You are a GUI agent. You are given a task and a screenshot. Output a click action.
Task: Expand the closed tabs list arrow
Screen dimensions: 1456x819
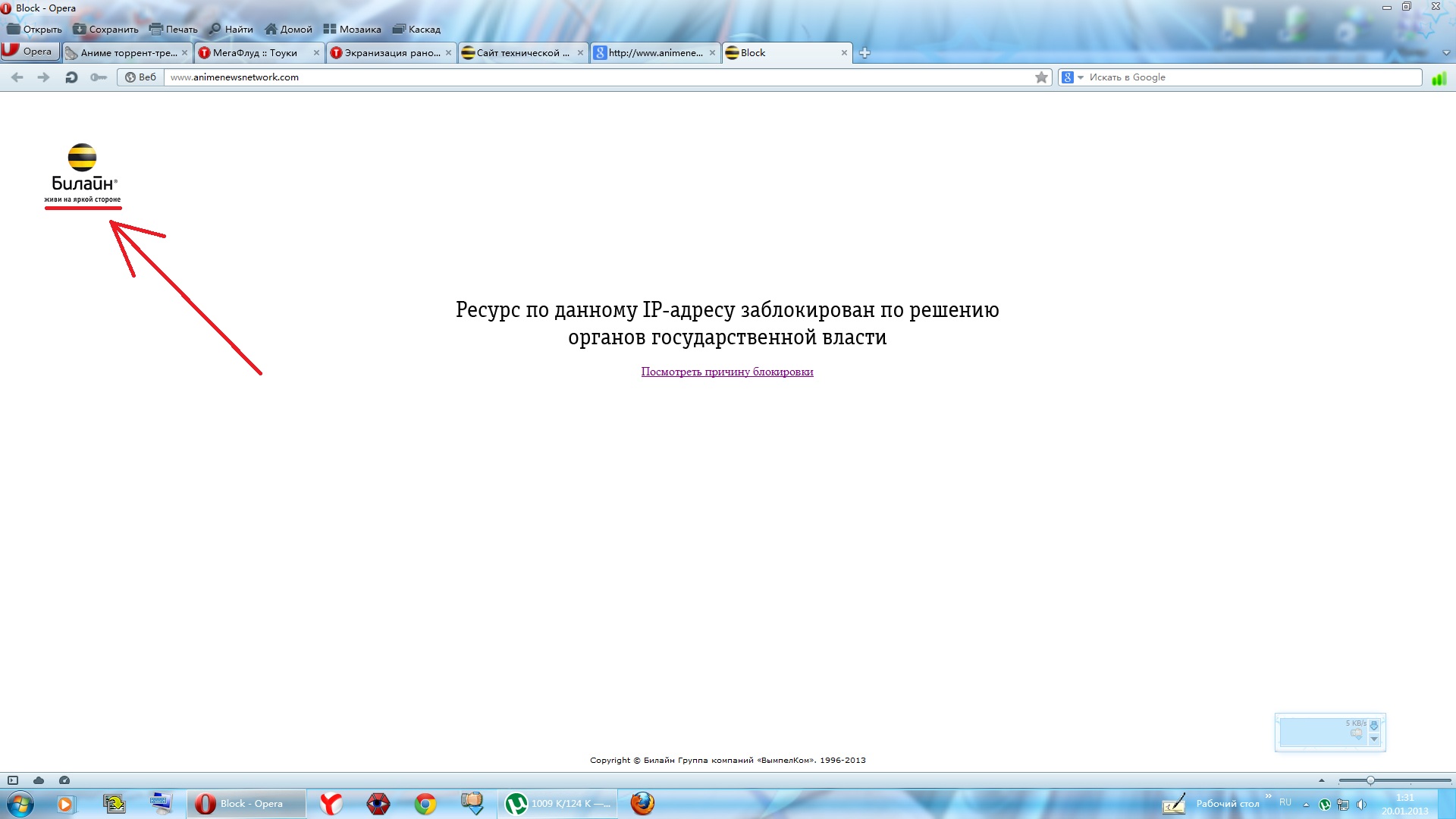[x=1445, y=53]
